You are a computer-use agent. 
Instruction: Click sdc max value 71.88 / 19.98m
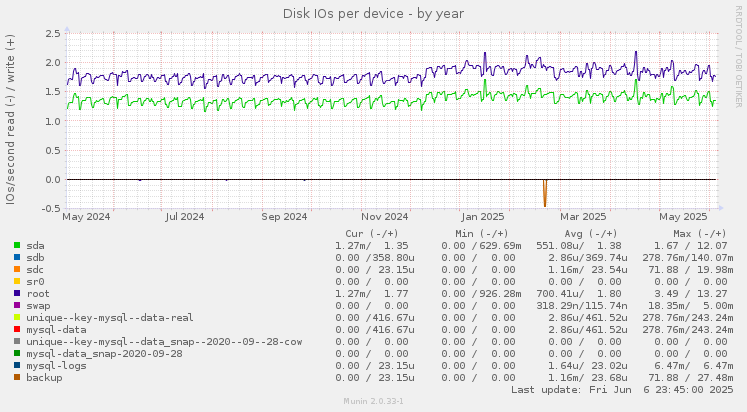(691, 270)
